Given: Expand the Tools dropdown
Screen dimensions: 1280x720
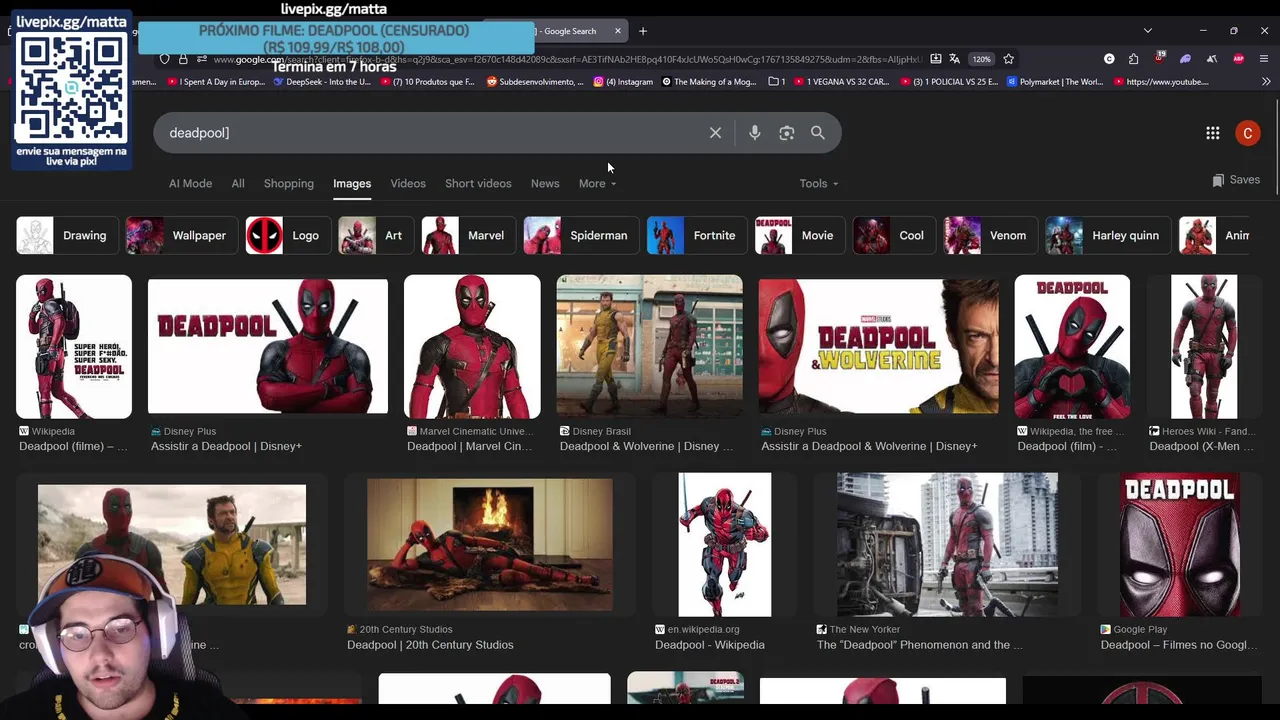Looking at the screenshot, I should coord(819,184).
